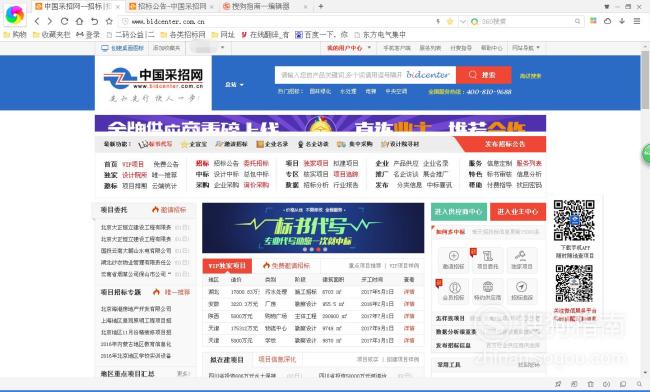Reload the page with the refresh icon

pyautogui.click(x=64, y=21)
